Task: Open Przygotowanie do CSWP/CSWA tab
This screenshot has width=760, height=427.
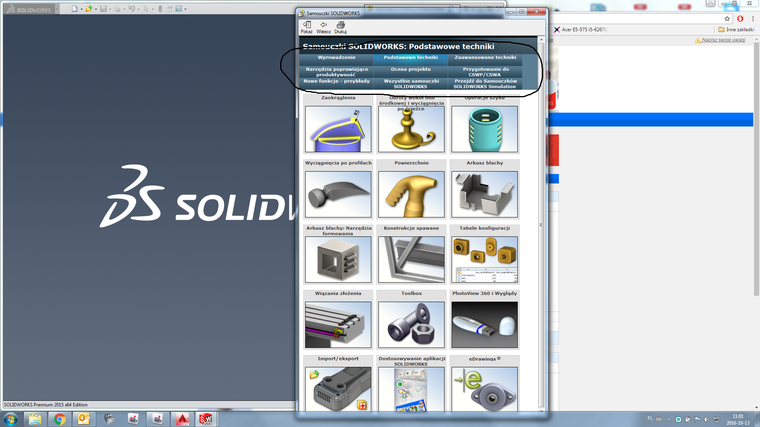Action: pyautogui.click(x=485, y=72)
